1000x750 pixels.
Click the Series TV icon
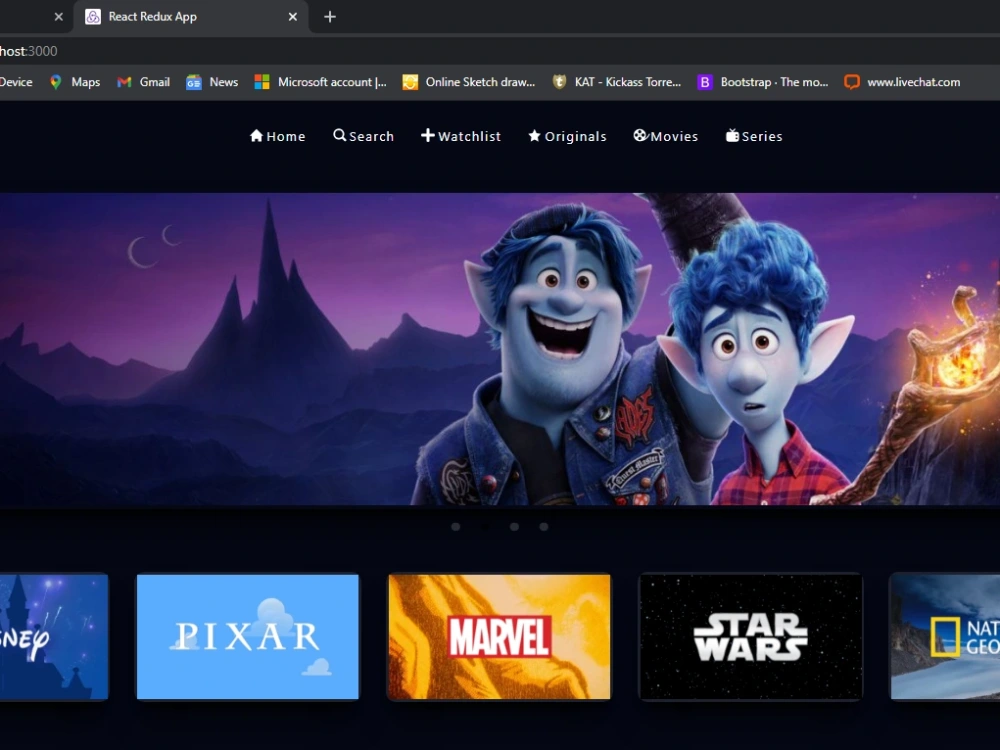[x=732, y=135]
